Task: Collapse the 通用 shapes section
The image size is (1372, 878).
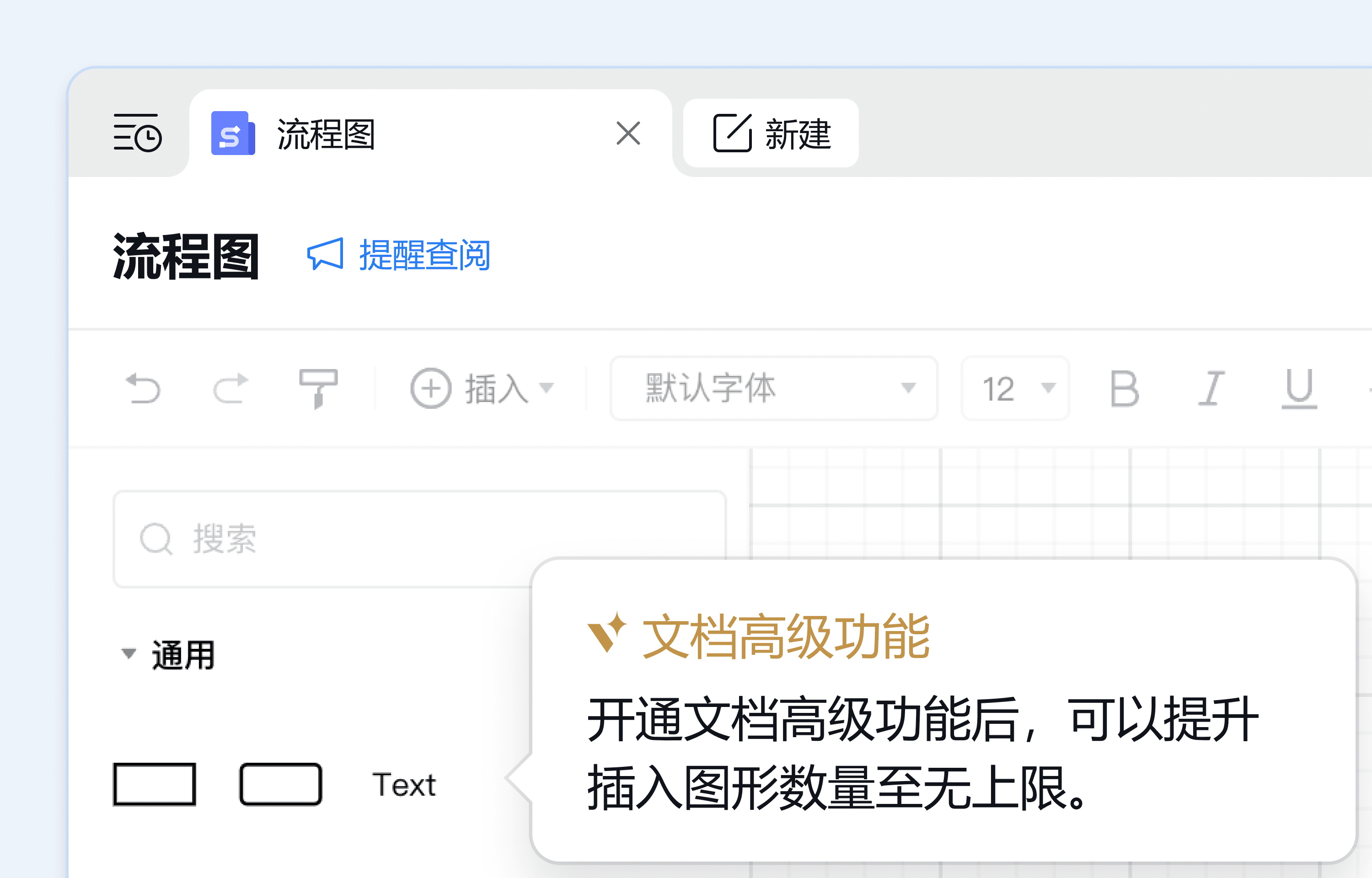Action: coord(129,653)
